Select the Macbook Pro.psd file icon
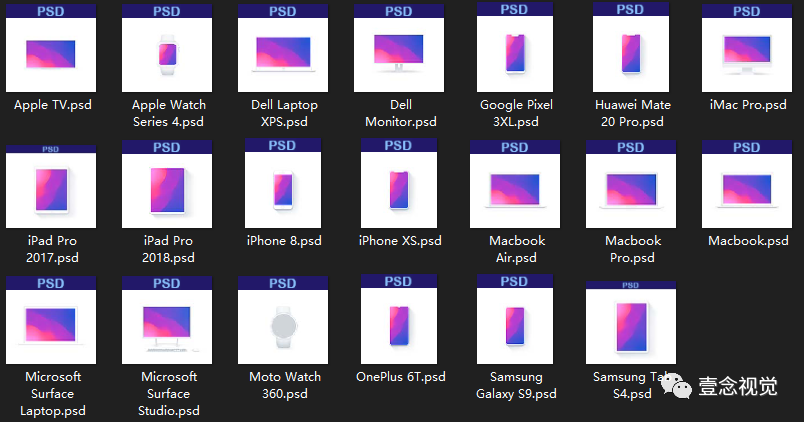This screenshot has width=804, height=422. [x=631, y=184]
